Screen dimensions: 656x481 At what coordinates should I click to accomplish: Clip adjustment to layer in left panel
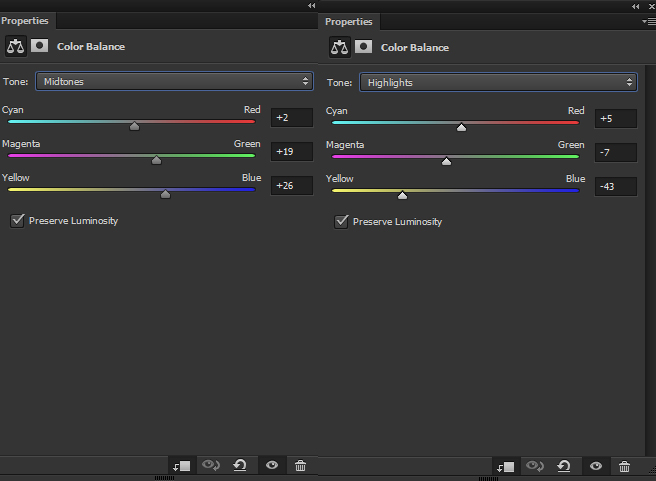(181, 465)
